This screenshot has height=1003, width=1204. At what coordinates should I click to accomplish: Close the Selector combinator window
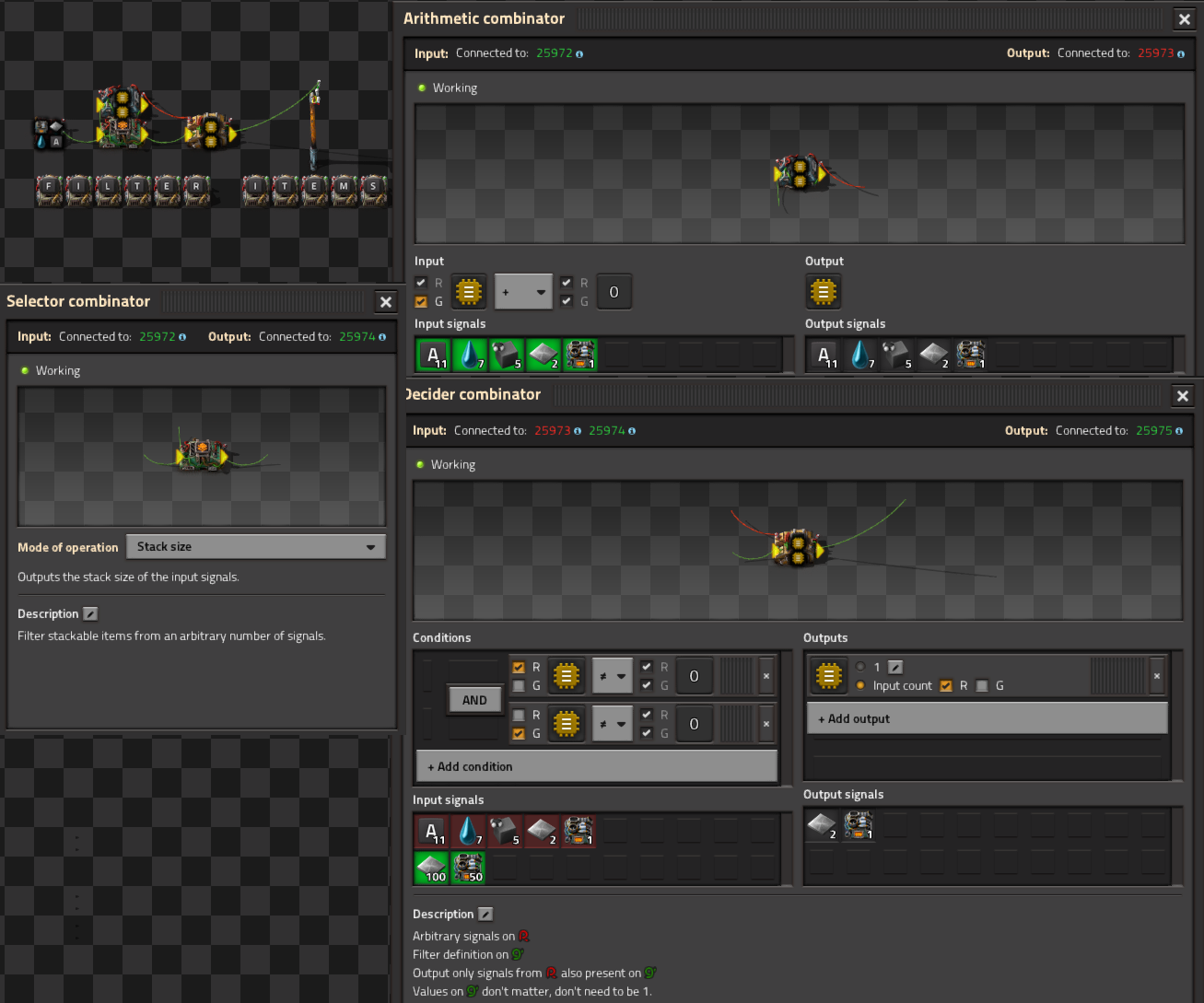(386, 302)
